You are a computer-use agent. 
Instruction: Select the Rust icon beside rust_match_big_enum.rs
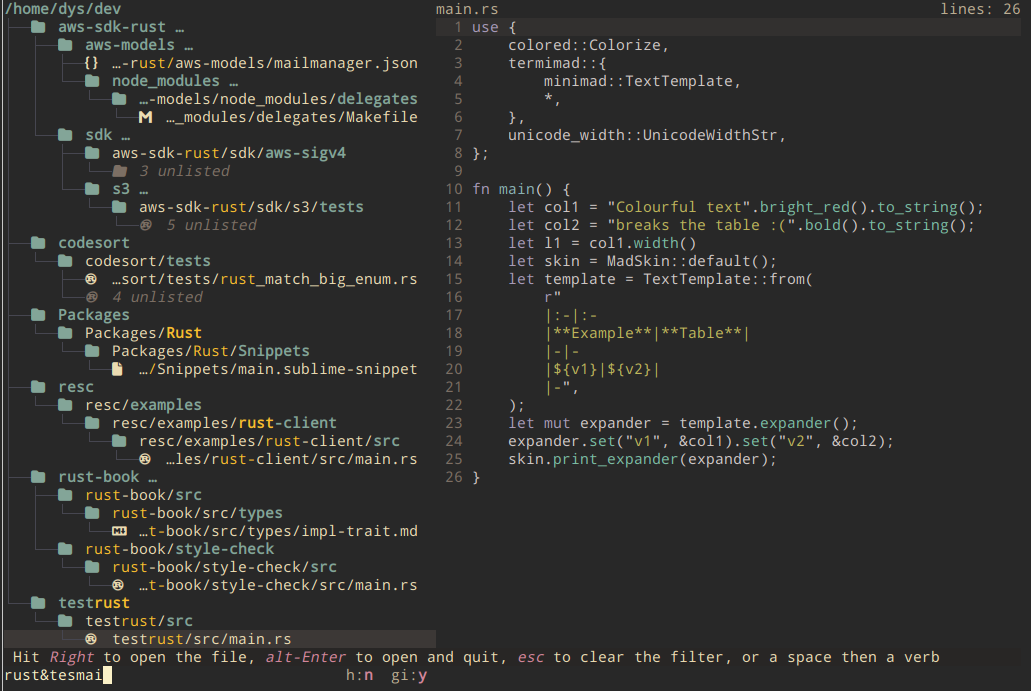(92, 279)
